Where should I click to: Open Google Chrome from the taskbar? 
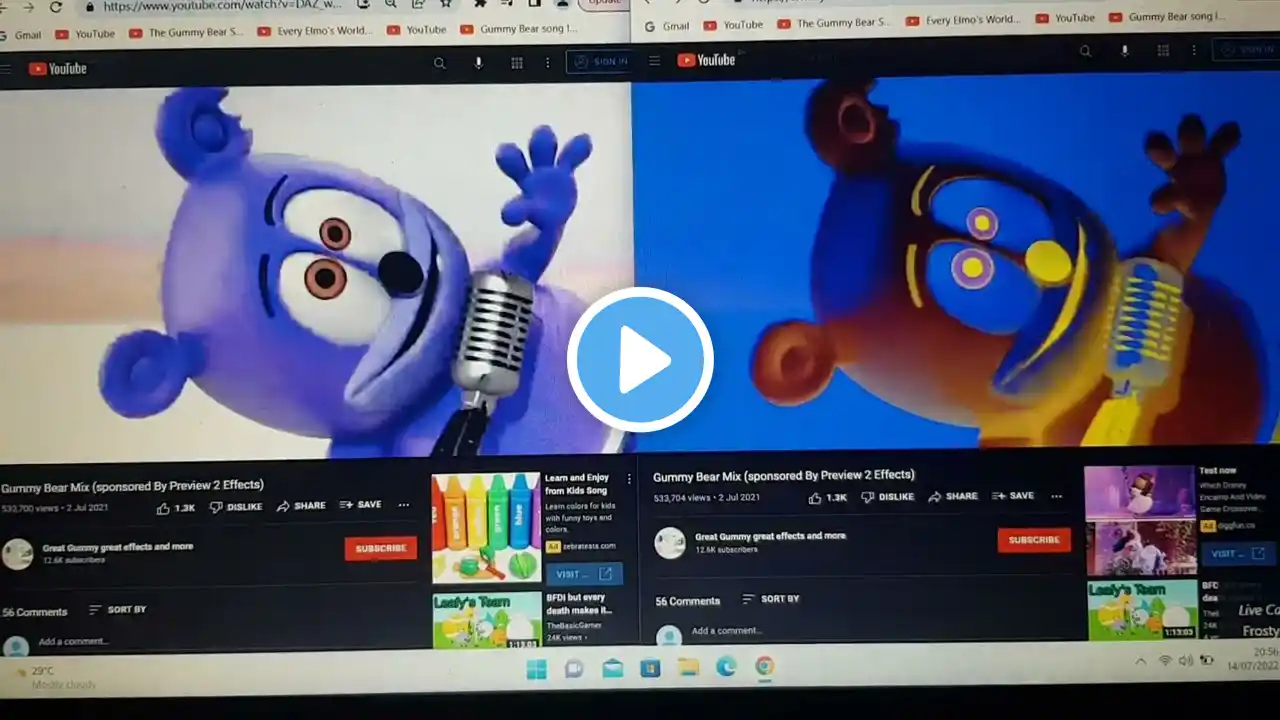pyautogui.click(x=764, y=666)
